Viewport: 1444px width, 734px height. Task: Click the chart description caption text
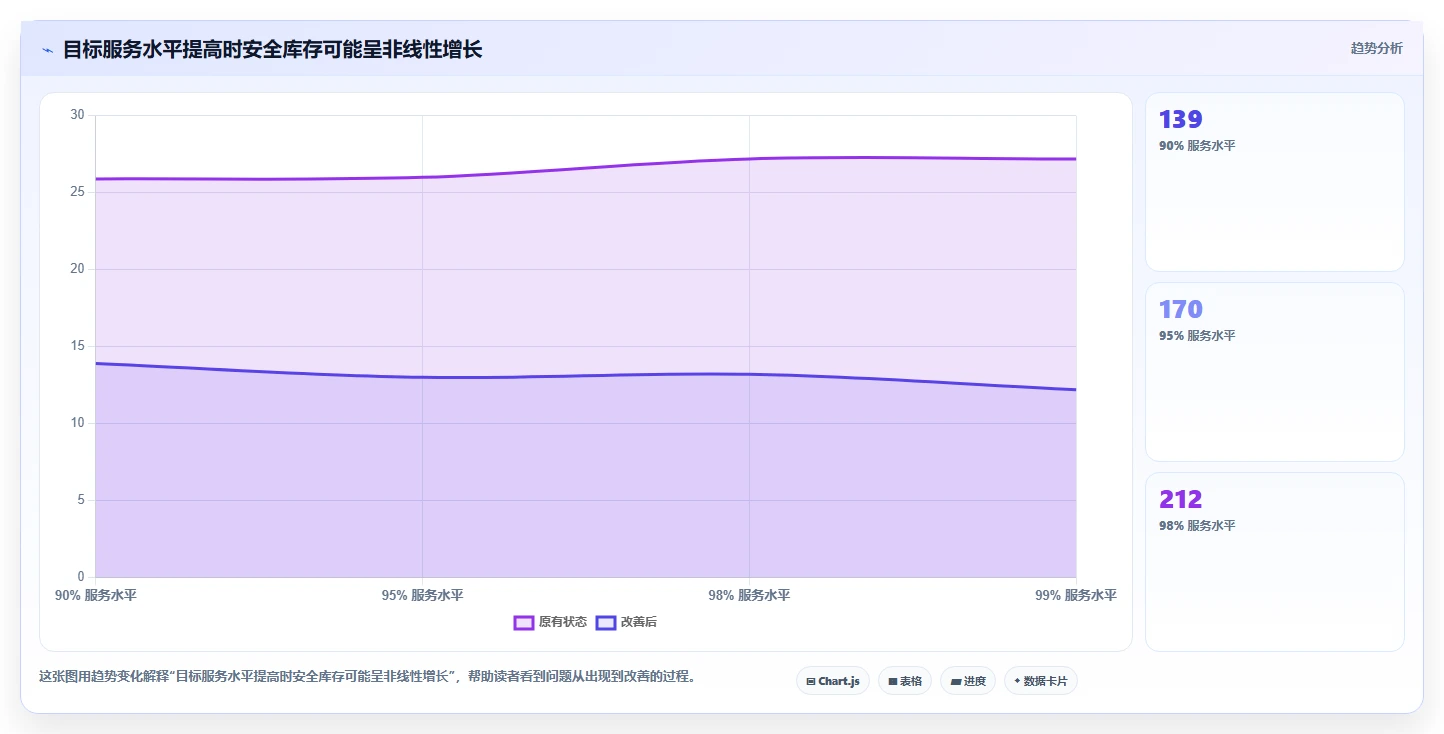pos(367,677)
